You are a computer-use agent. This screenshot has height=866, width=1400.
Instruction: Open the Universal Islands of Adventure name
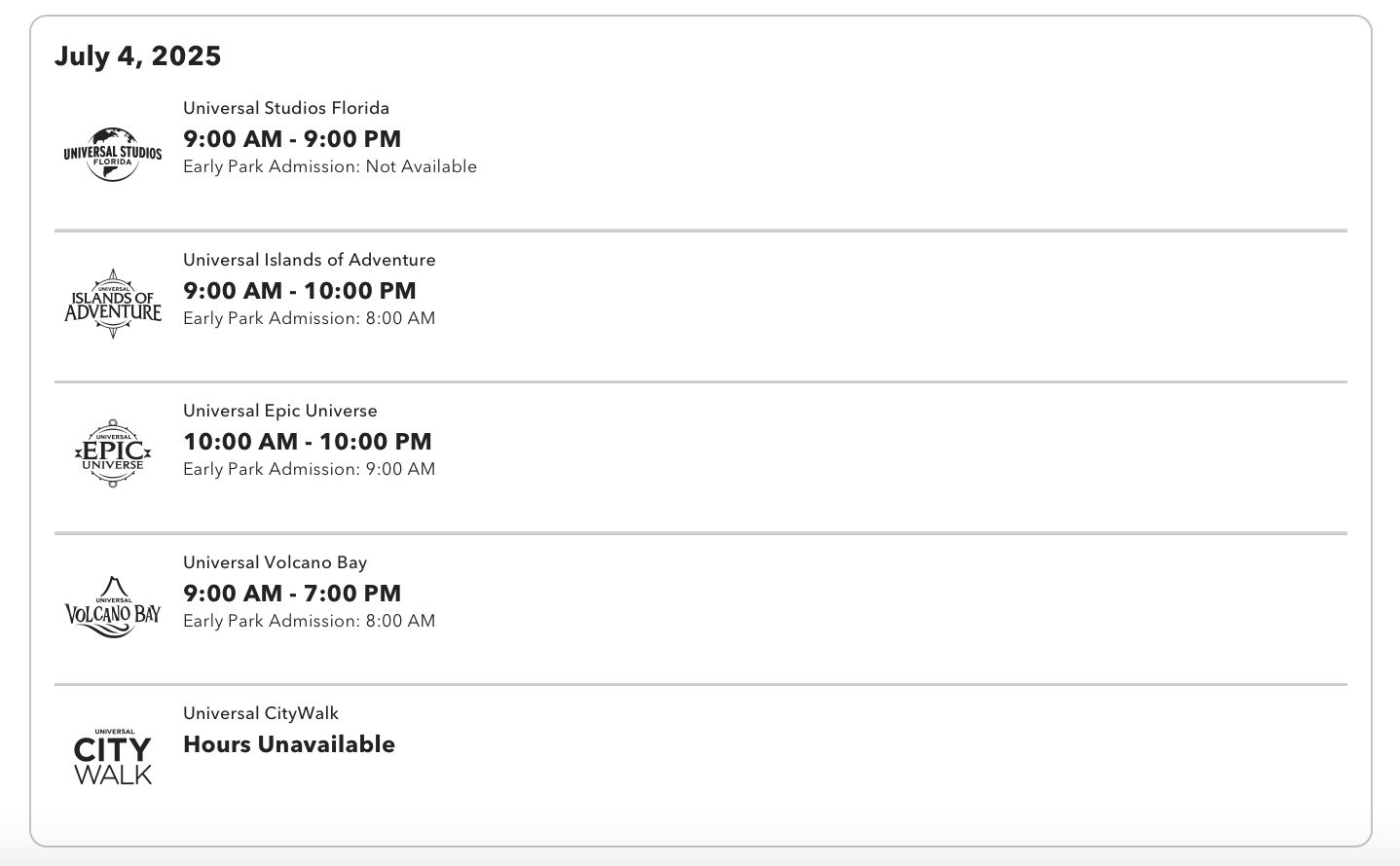click(310, 260)
